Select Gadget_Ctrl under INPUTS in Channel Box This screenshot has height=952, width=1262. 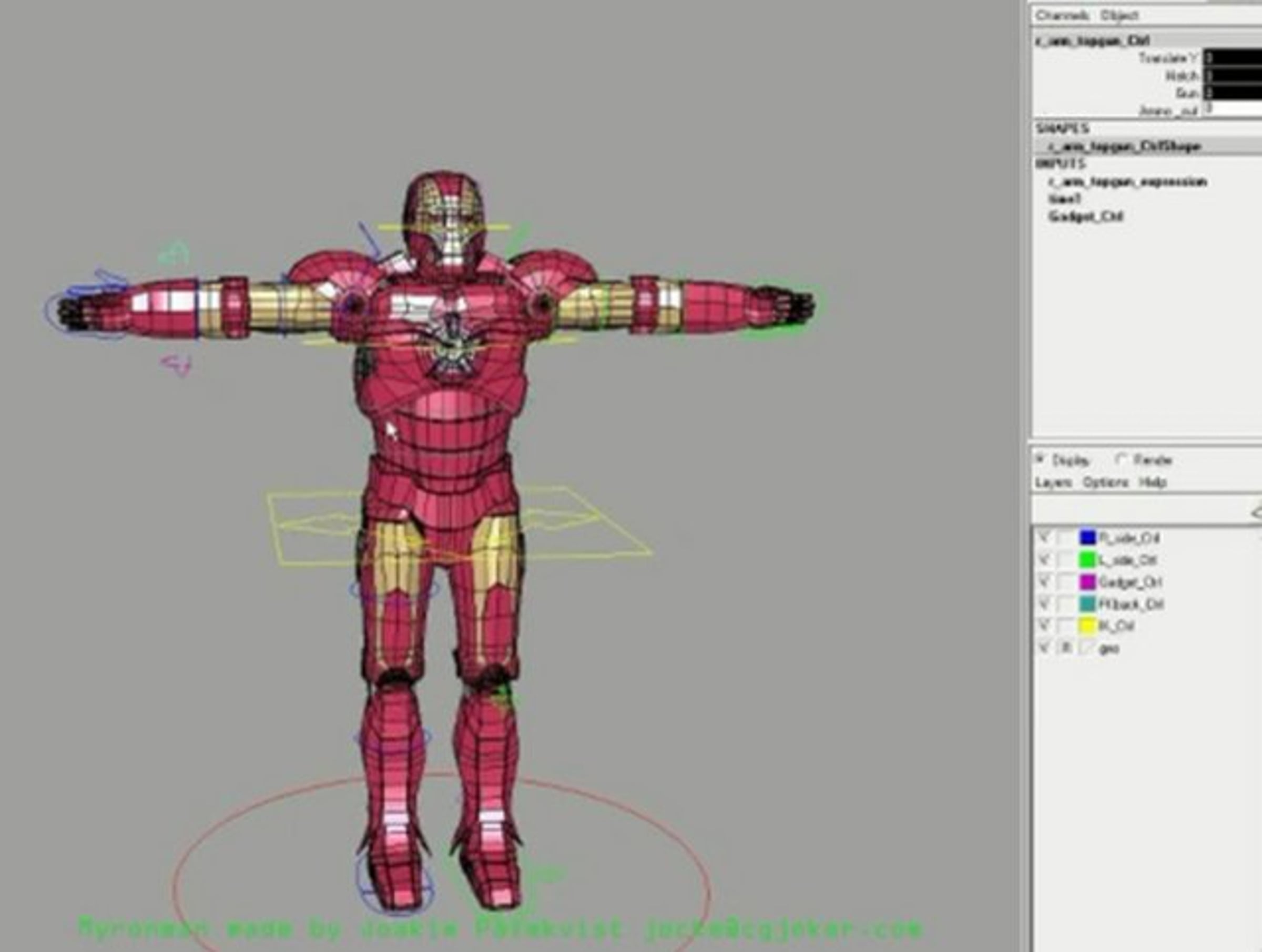point(1086,217)
